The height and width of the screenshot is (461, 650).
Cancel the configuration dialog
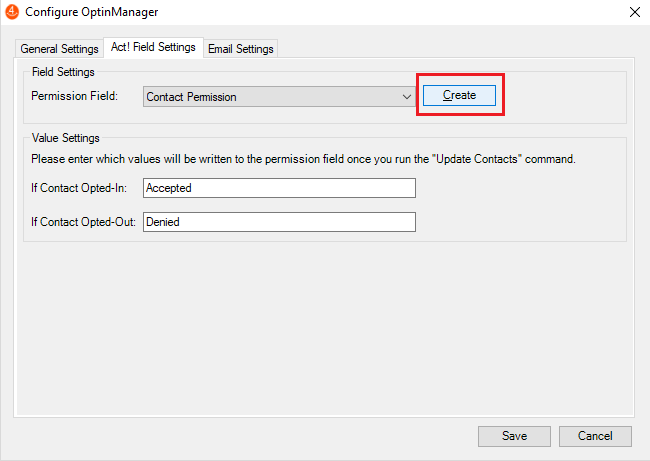pos(595,436)
